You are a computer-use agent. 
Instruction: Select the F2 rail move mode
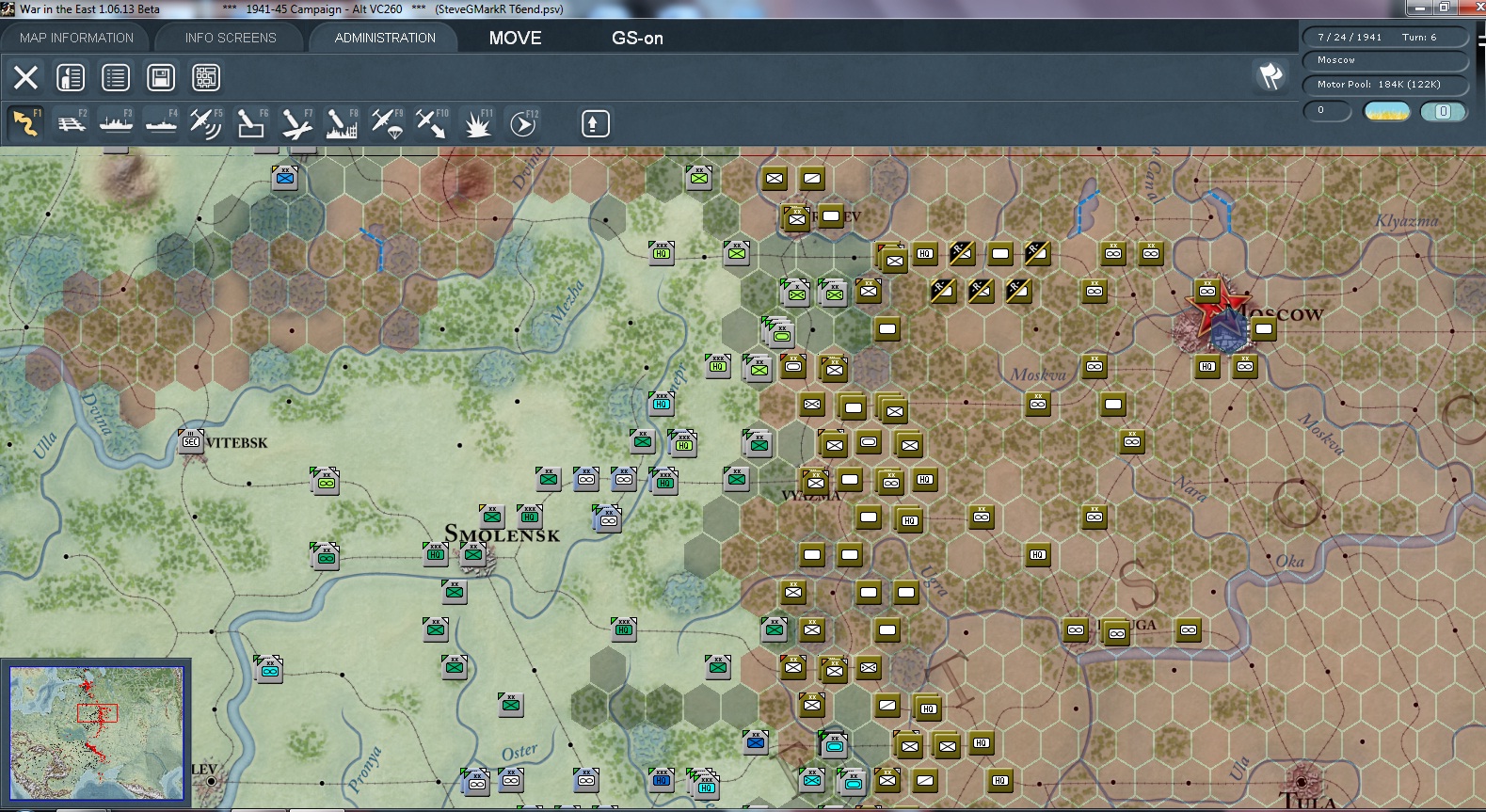71,123
